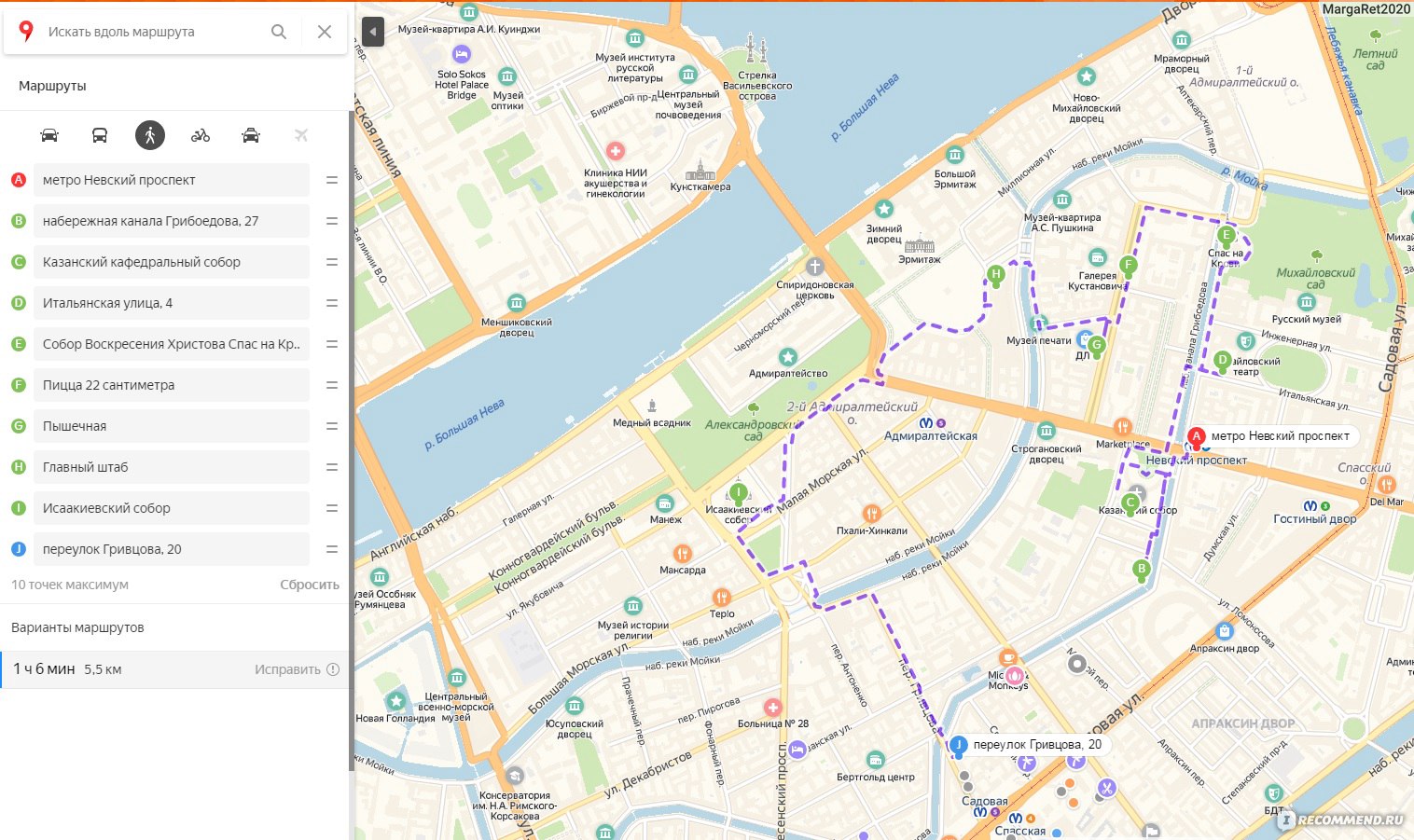Click the переулок Гривцова, 20 map label

click(1037, 745)
